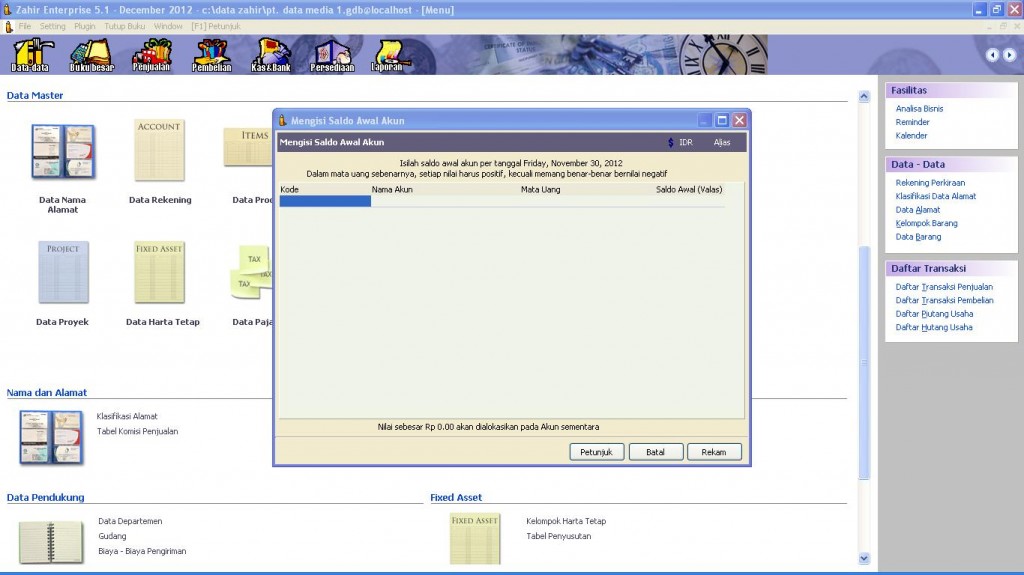Open the Data-data toolbar module

click(x=30, y=55)
